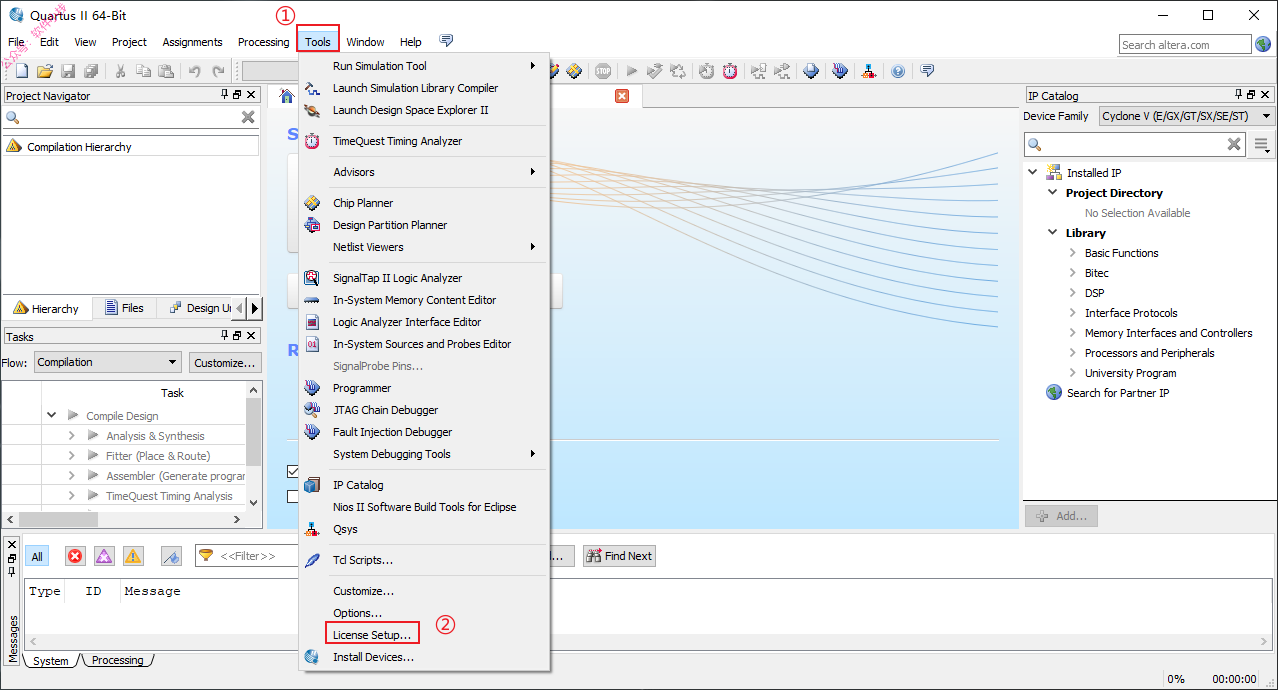This screenshot has width=1278, height=690.
Task: Open the Tools menu
Action: 318,42
